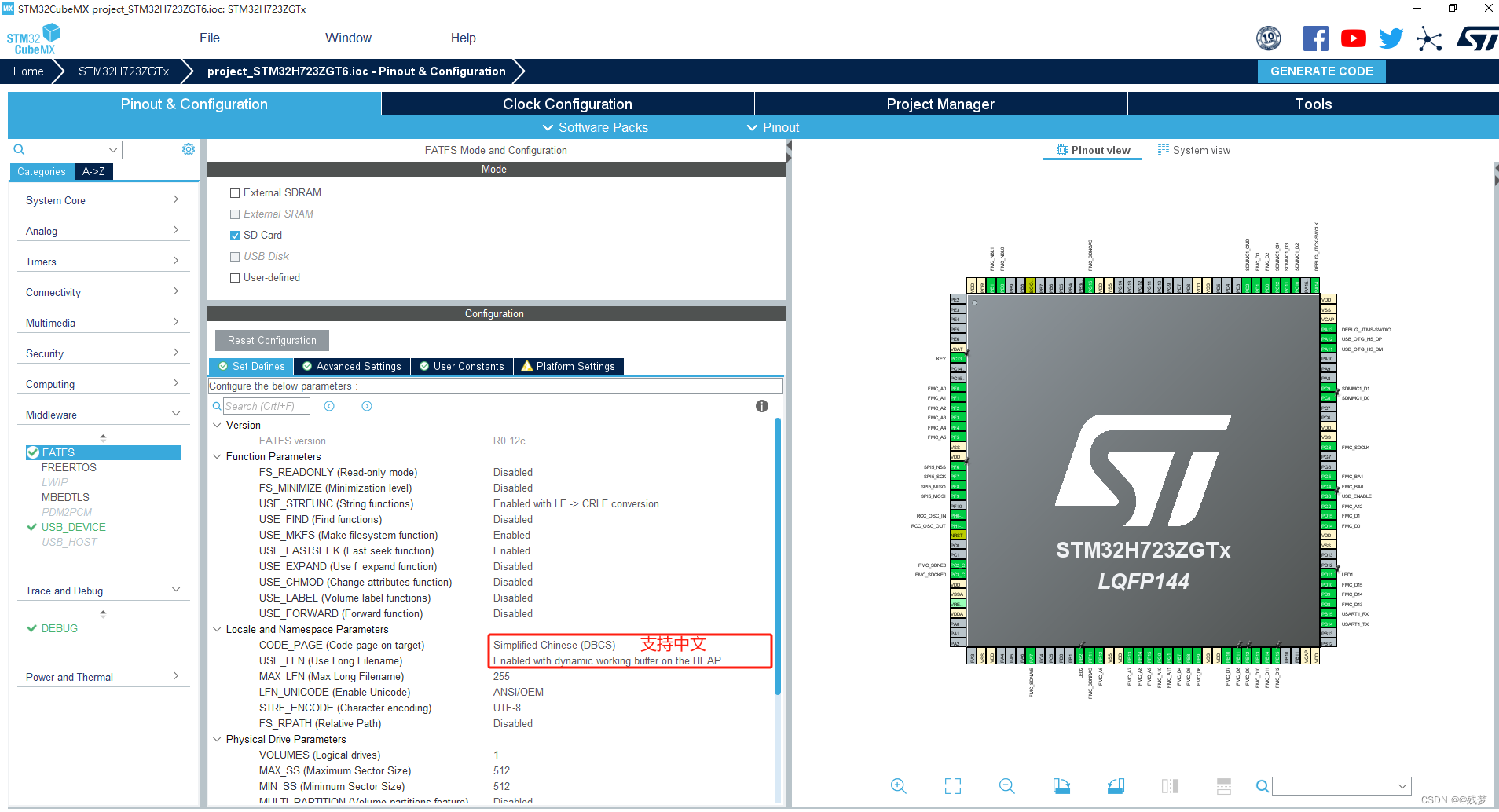Toggle the USB Disk checkbox
Viewport: 1499px width, 812px height.
point(235,257)
